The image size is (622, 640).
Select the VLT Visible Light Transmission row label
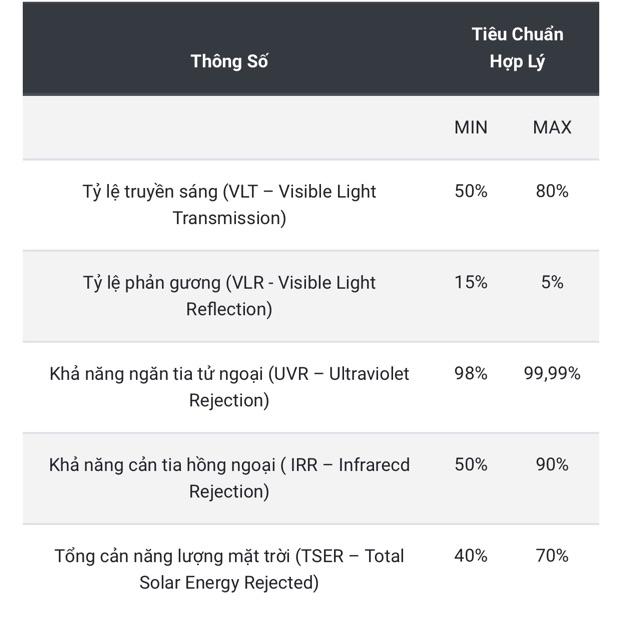[x=229, y=205]
